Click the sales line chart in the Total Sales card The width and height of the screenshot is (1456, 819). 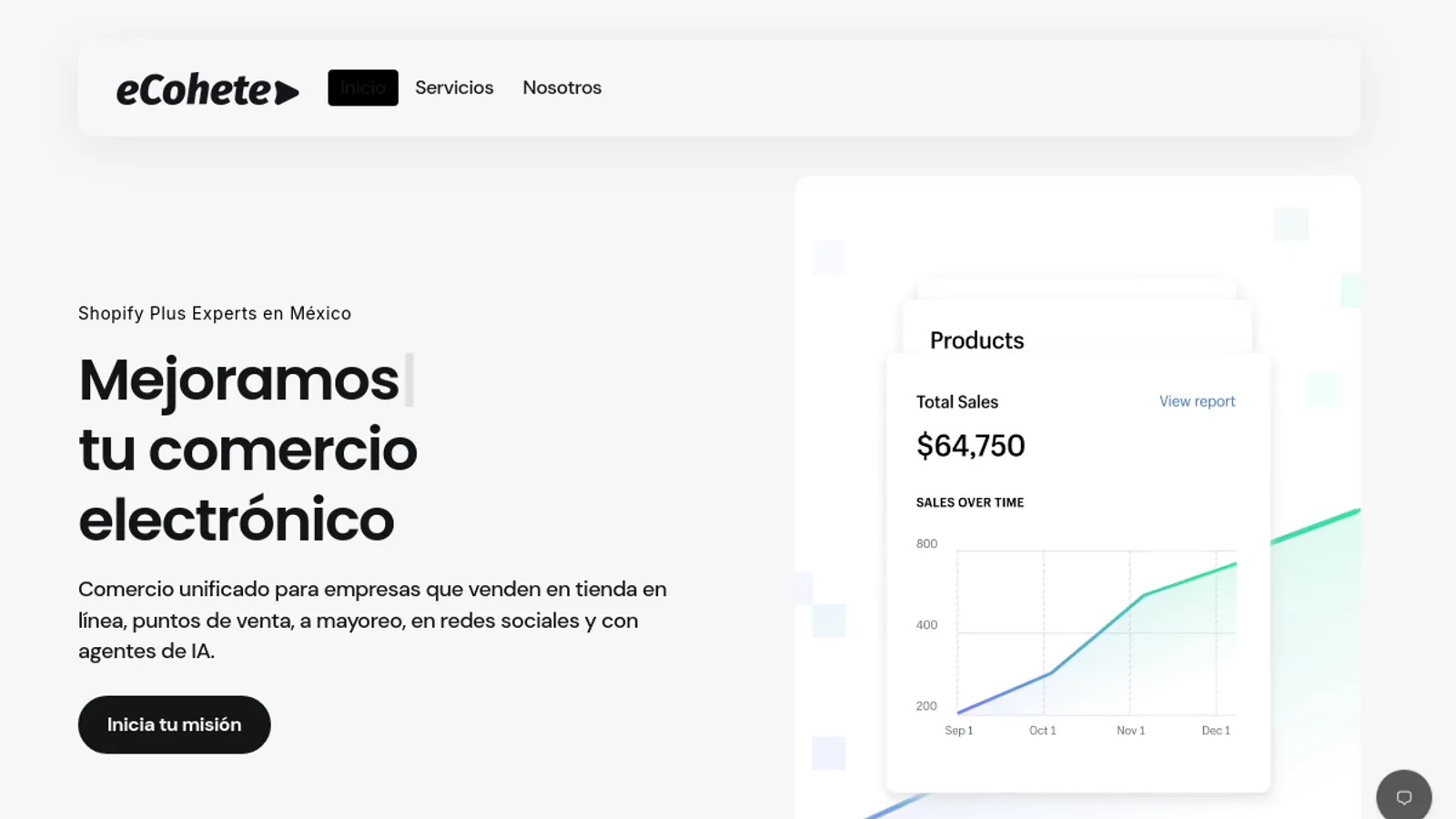pos(1097,633)
